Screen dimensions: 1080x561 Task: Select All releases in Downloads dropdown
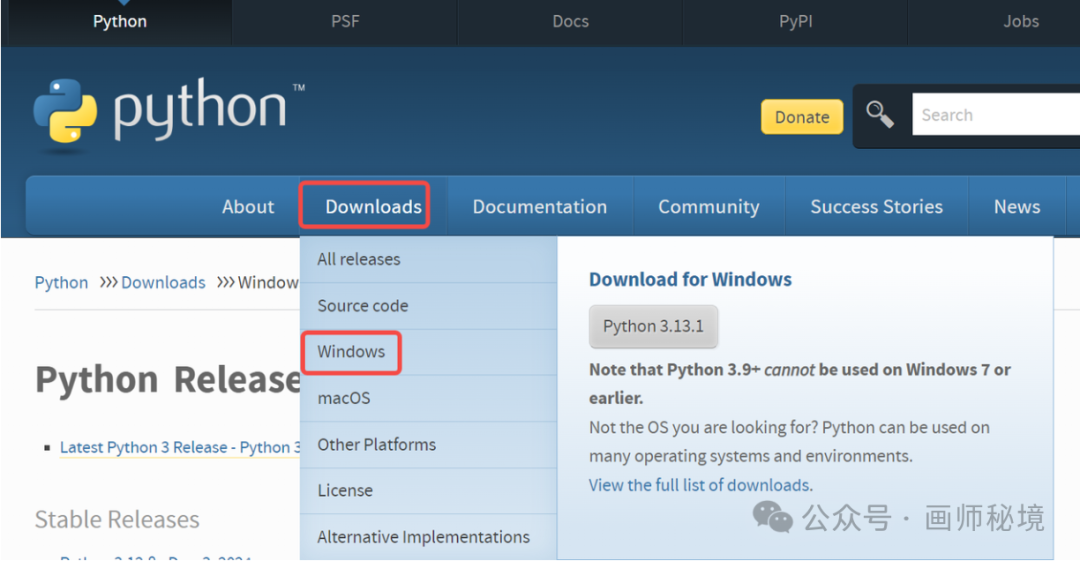point(428,260)
